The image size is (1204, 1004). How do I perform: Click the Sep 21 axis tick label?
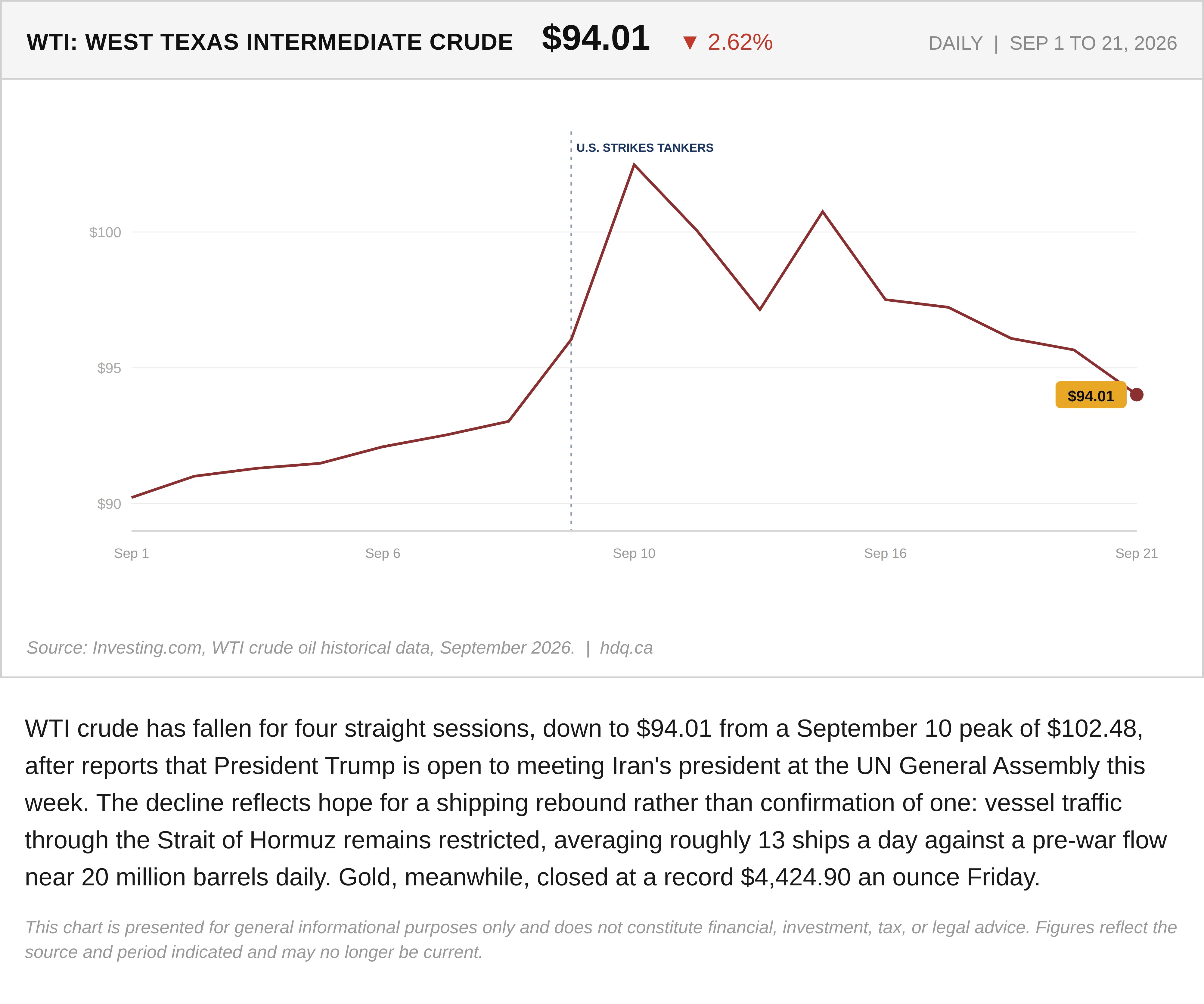coord(1136,553)
